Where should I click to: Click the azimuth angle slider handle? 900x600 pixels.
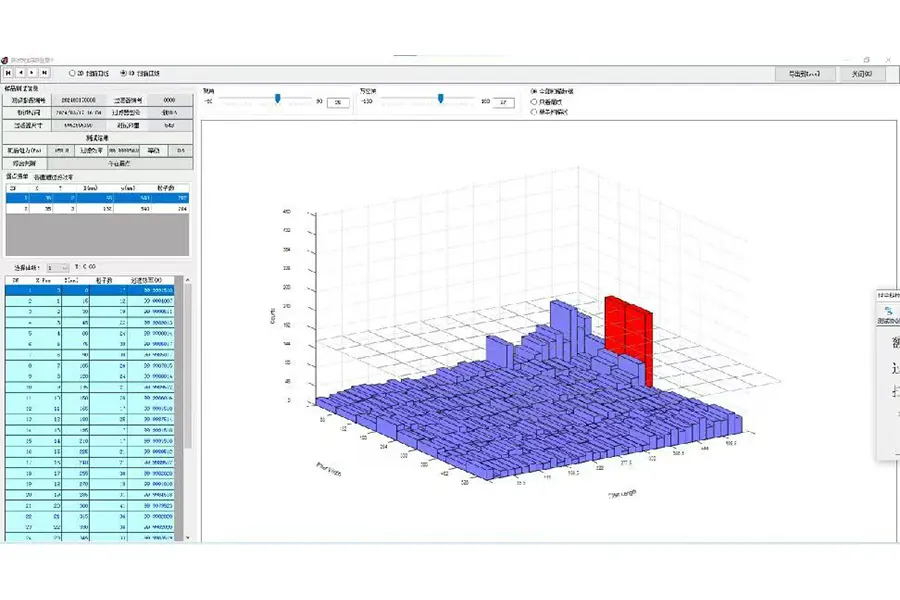[441, 98]
